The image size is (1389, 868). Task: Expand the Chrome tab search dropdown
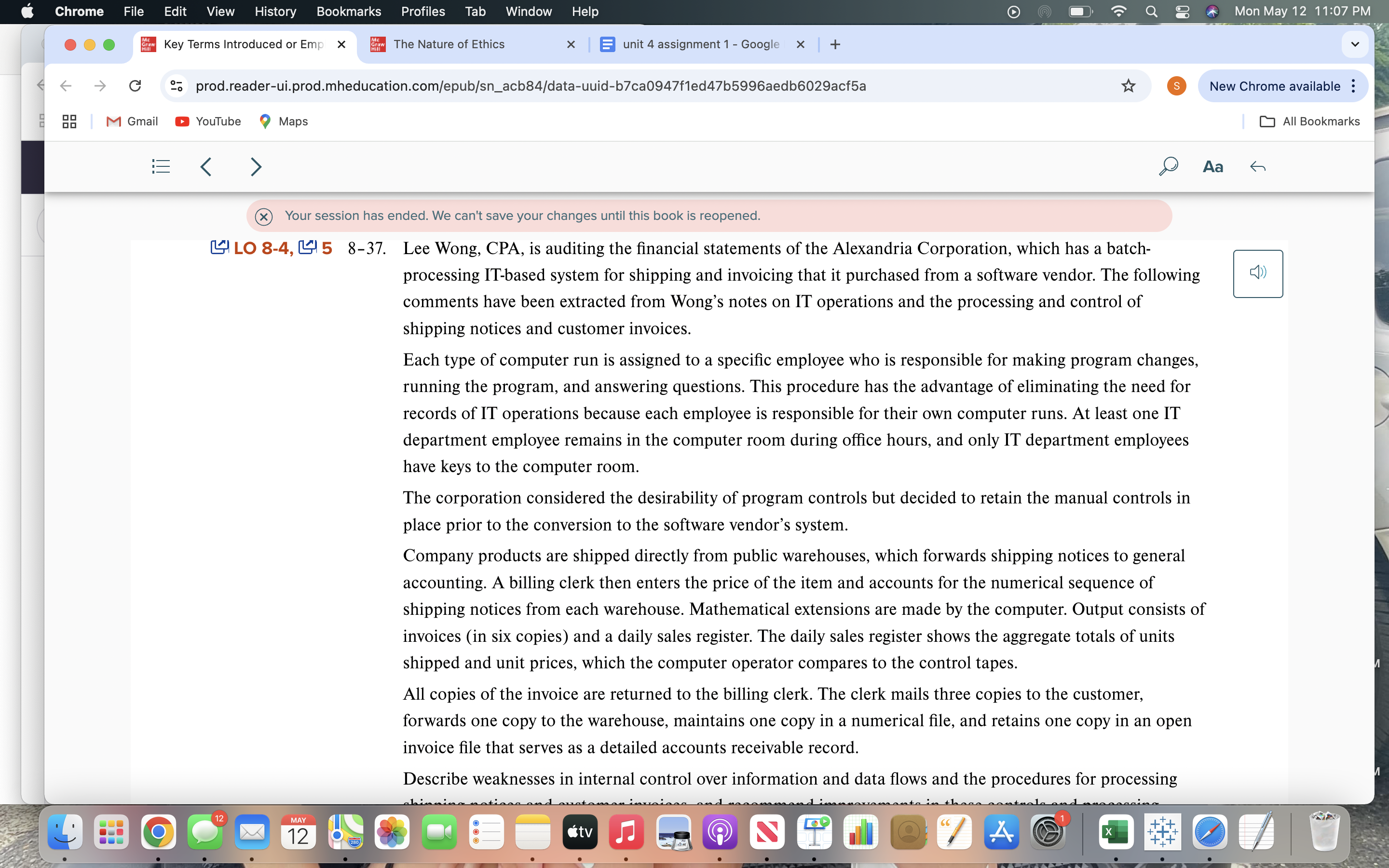pyautogui.click(x=1355, y=44)
